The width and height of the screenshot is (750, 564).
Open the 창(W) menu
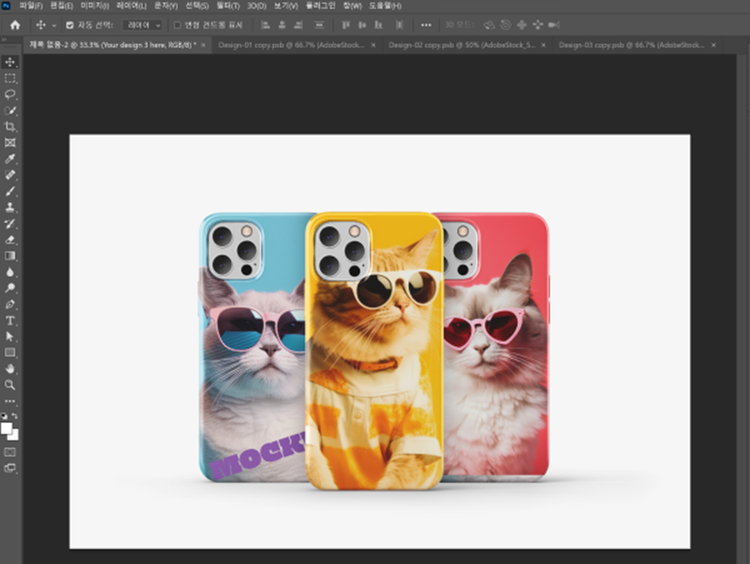pyautogui.click(x=352, y=6)
